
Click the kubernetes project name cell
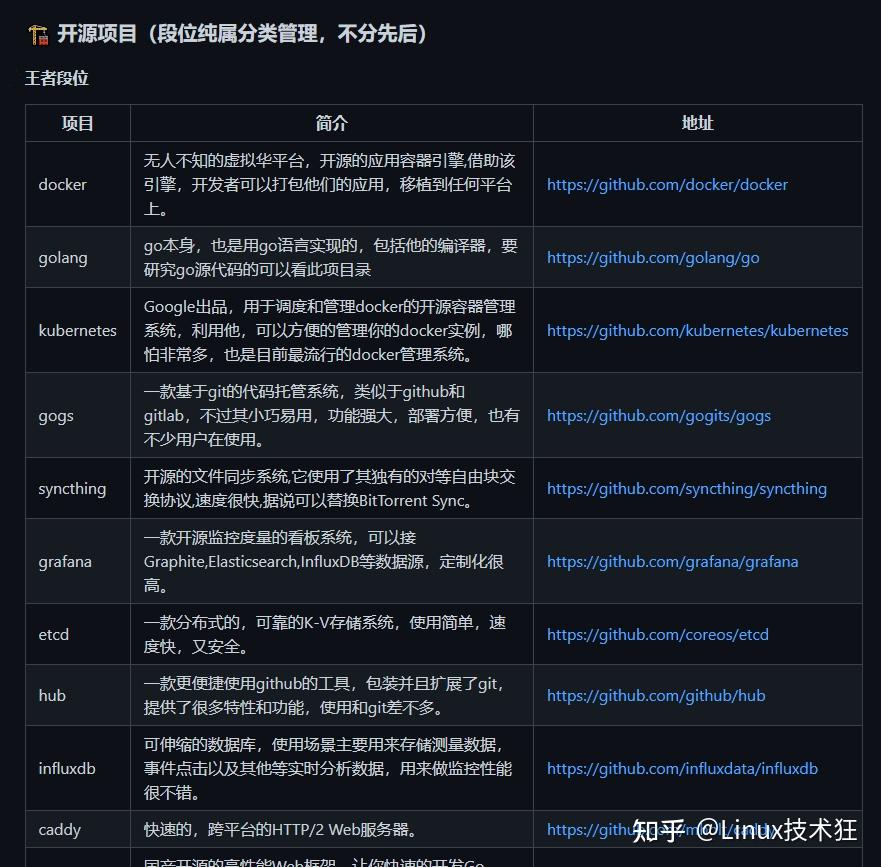click(x=77, y=330)
